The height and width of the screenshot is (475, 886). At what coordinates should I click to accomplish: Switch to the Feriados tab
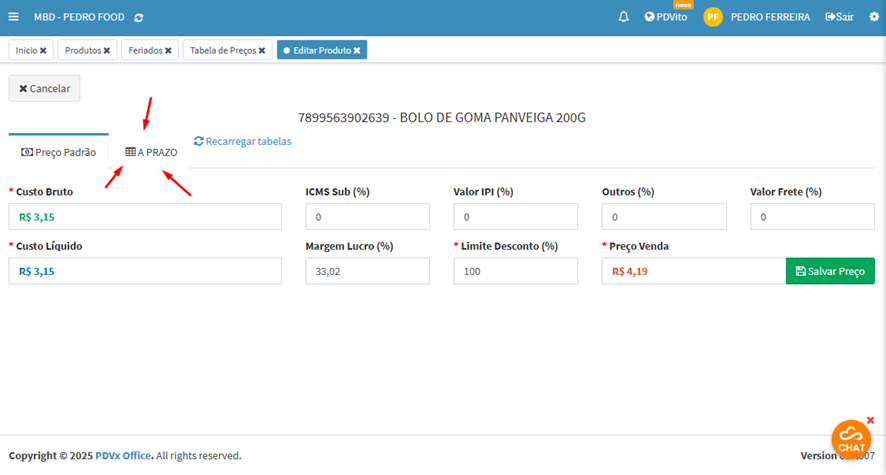coord(145,50)
